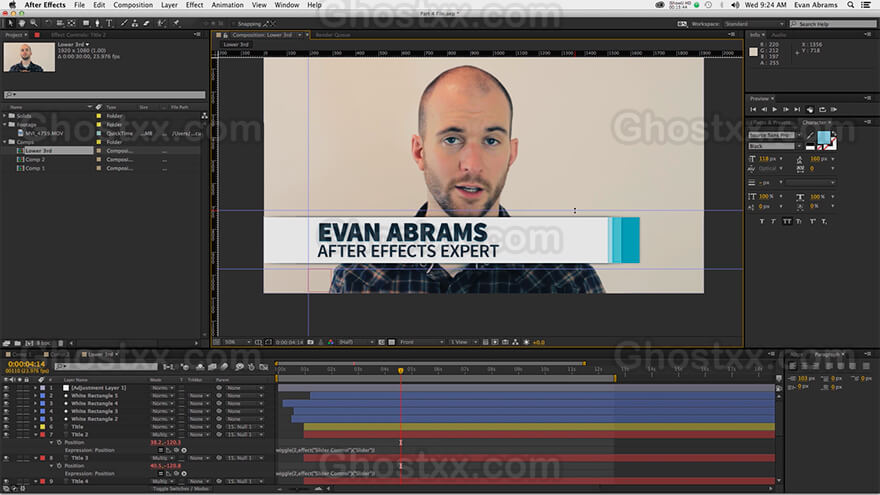This screenshot has width=880, height=495.
Task: Open Composition Mini-Flowchart in timeline
Action: pos(168,366)
